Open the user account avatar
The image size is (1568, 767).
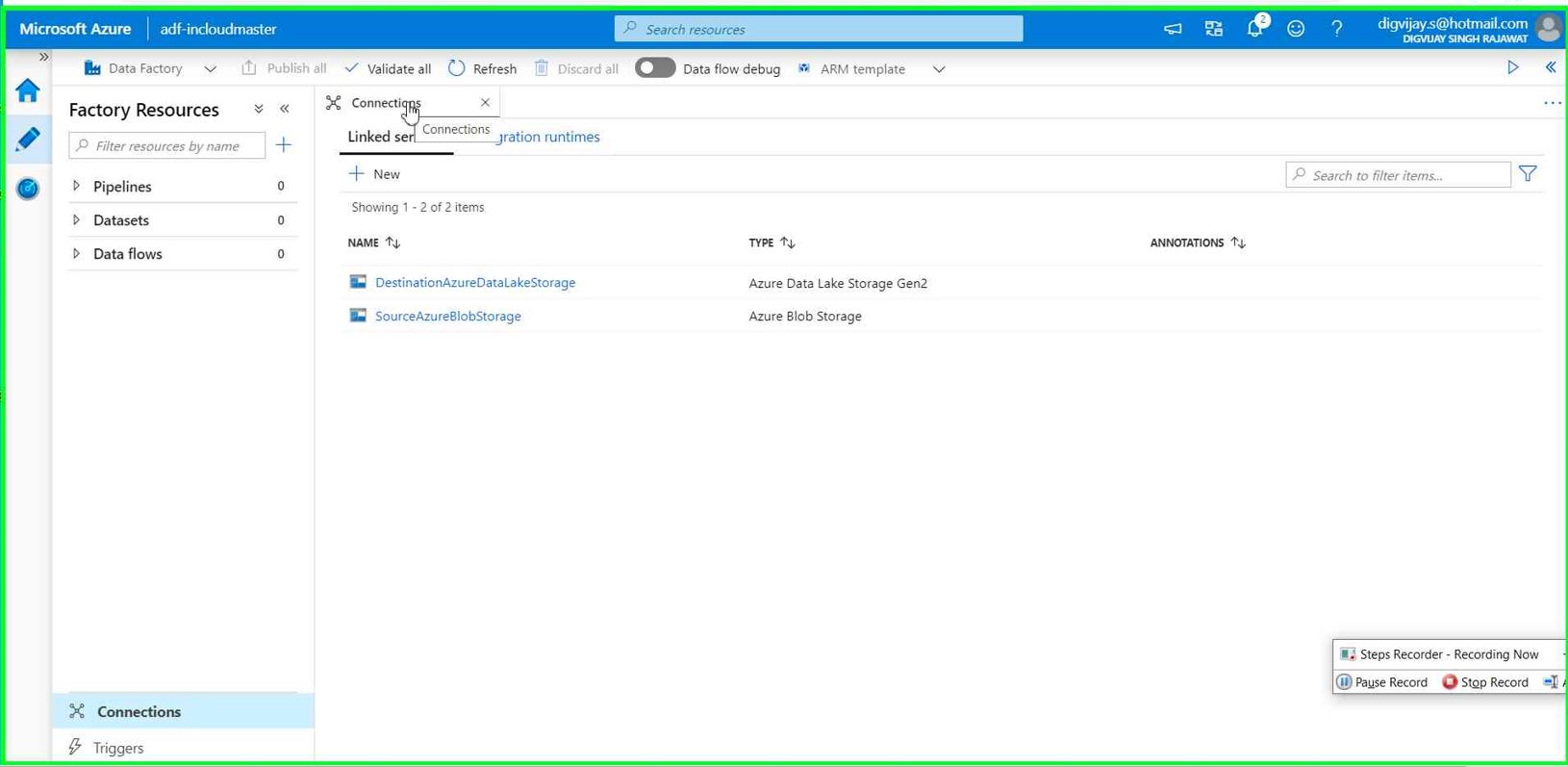1549,29
